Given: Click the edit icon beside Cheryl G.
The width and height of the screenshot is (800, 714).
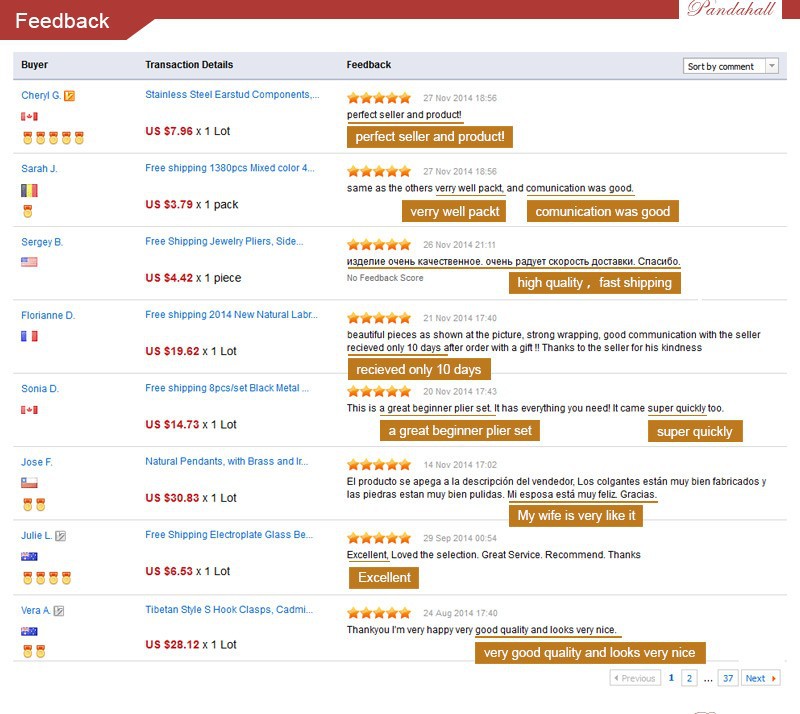Looking at the screenshot, I should click(70, 96).
